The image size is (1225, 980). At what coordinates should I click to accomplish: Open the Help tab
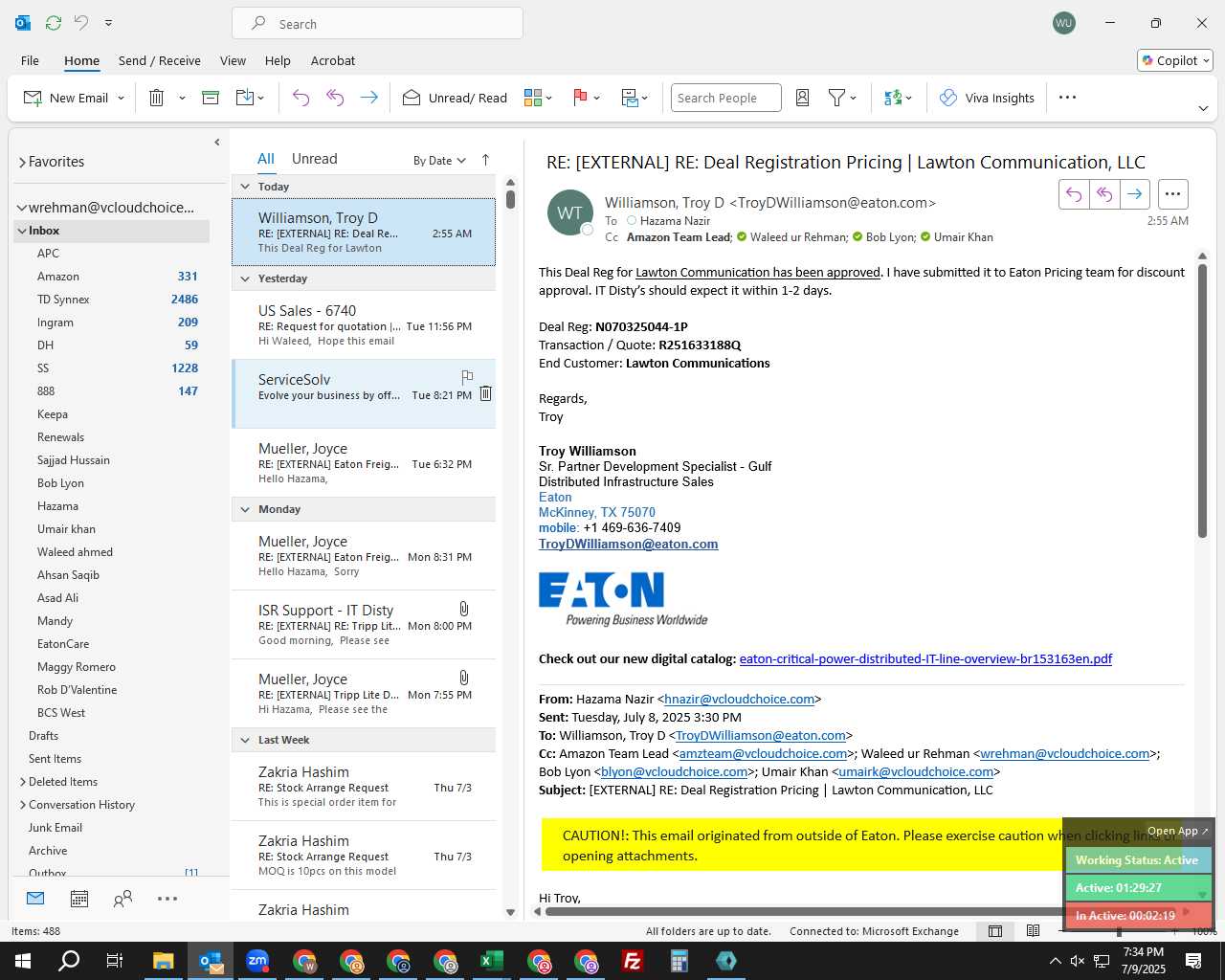pyautogui.click(x=278, y=60)
